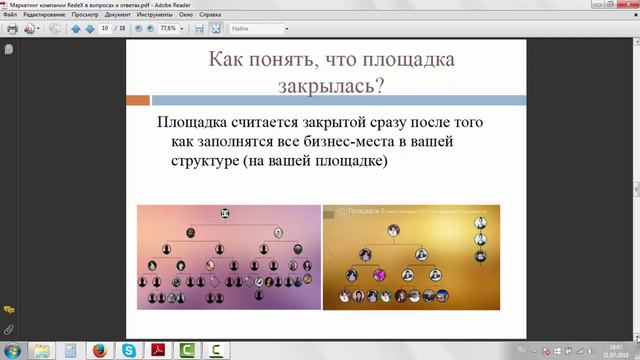Click the pink structure diagram image
The height and width of the screenshot is (360, 640).
pos(229,257)
